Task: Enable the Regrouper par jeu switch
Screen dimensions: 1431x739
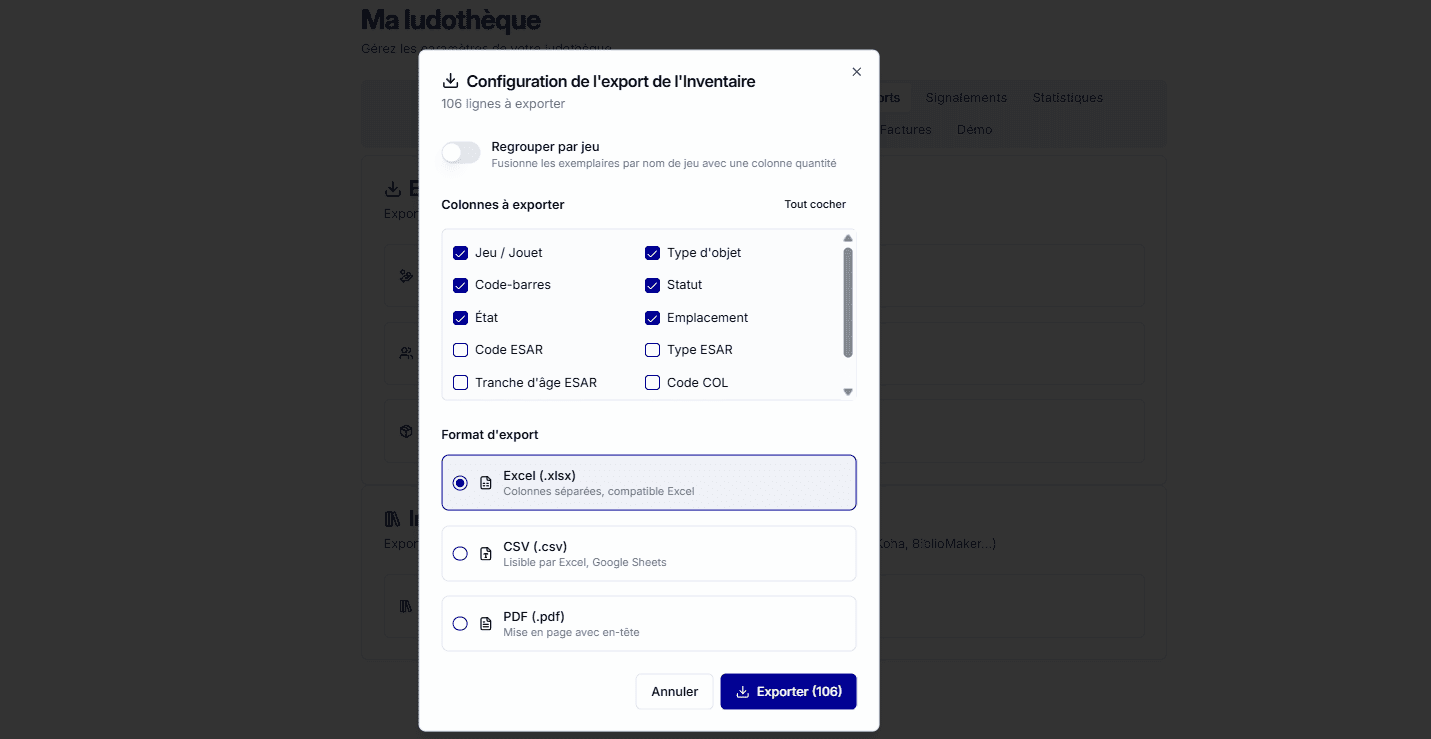Action: pyautogui.click(x=461, y=152)
